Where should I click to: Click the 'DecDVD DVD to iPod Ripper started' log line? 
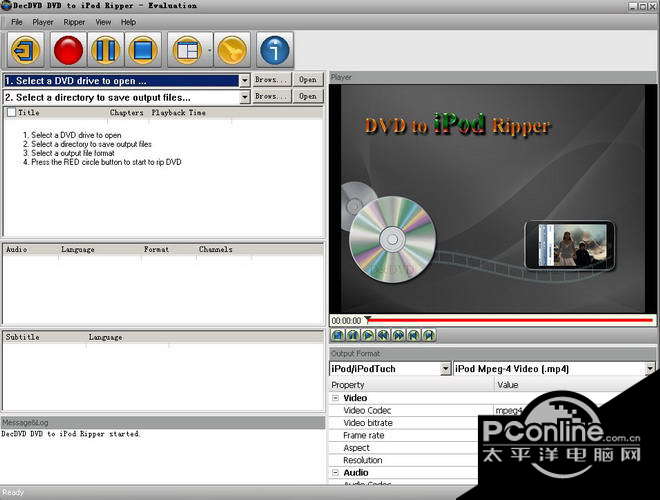point(70,434)
